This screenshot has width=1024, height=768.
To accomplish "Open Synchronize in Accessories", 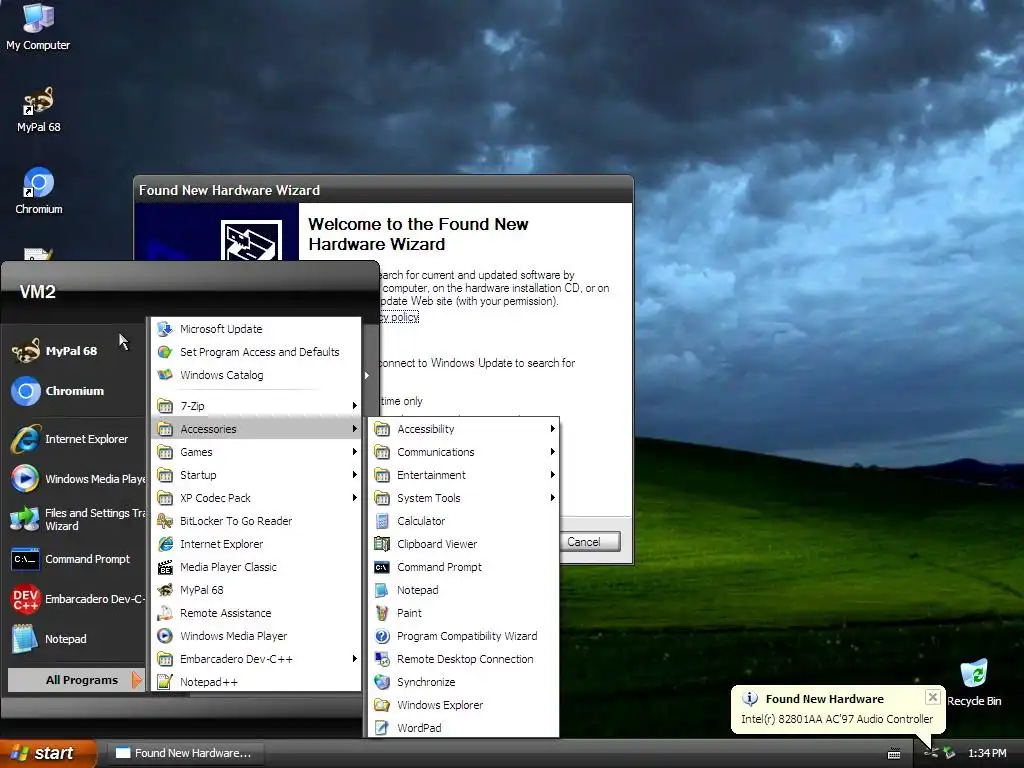I will [464, 682].
